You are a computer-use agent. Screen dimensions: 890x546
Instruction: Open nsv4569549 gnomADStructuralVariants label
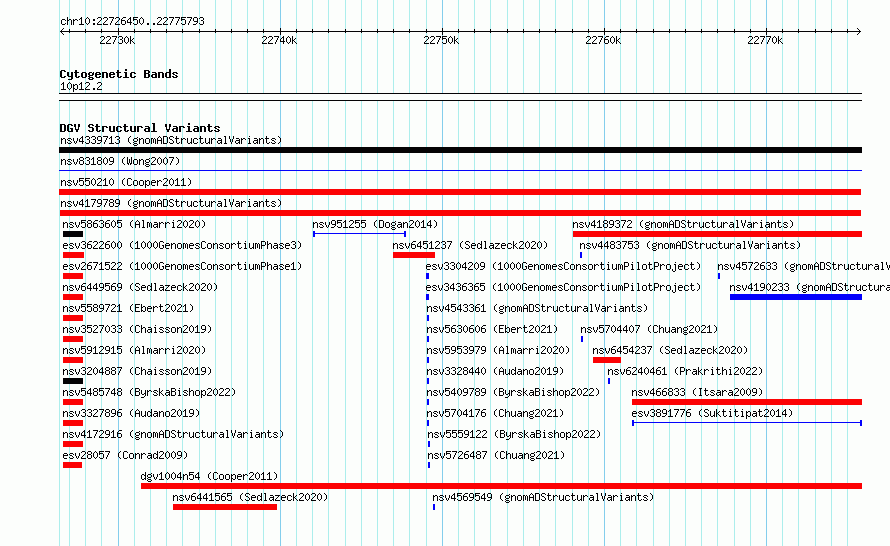click(543, 497)
